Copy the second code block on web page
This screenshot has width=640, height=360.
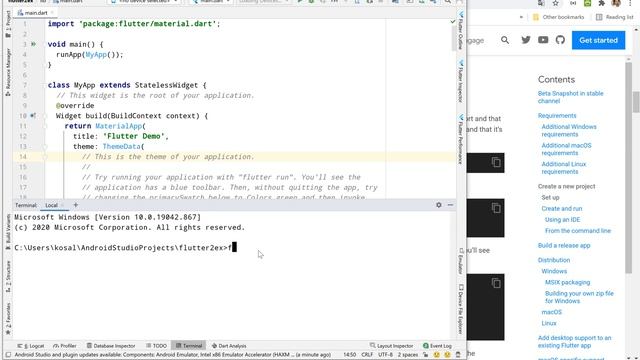tap(496, 208)
